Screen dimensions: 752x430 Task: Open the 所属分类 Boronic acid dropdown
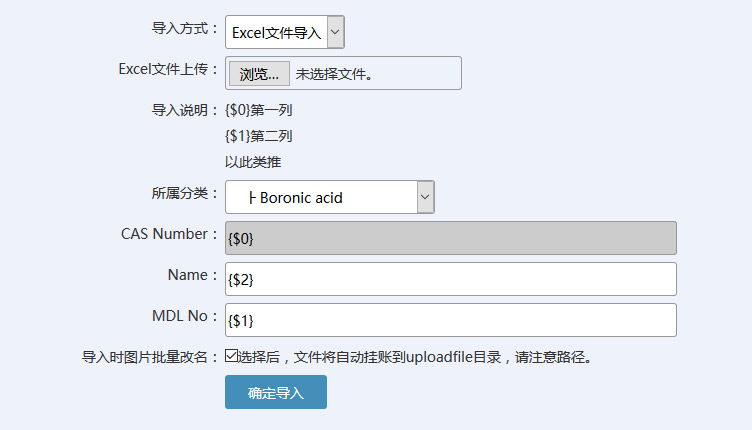coord(320,197)
